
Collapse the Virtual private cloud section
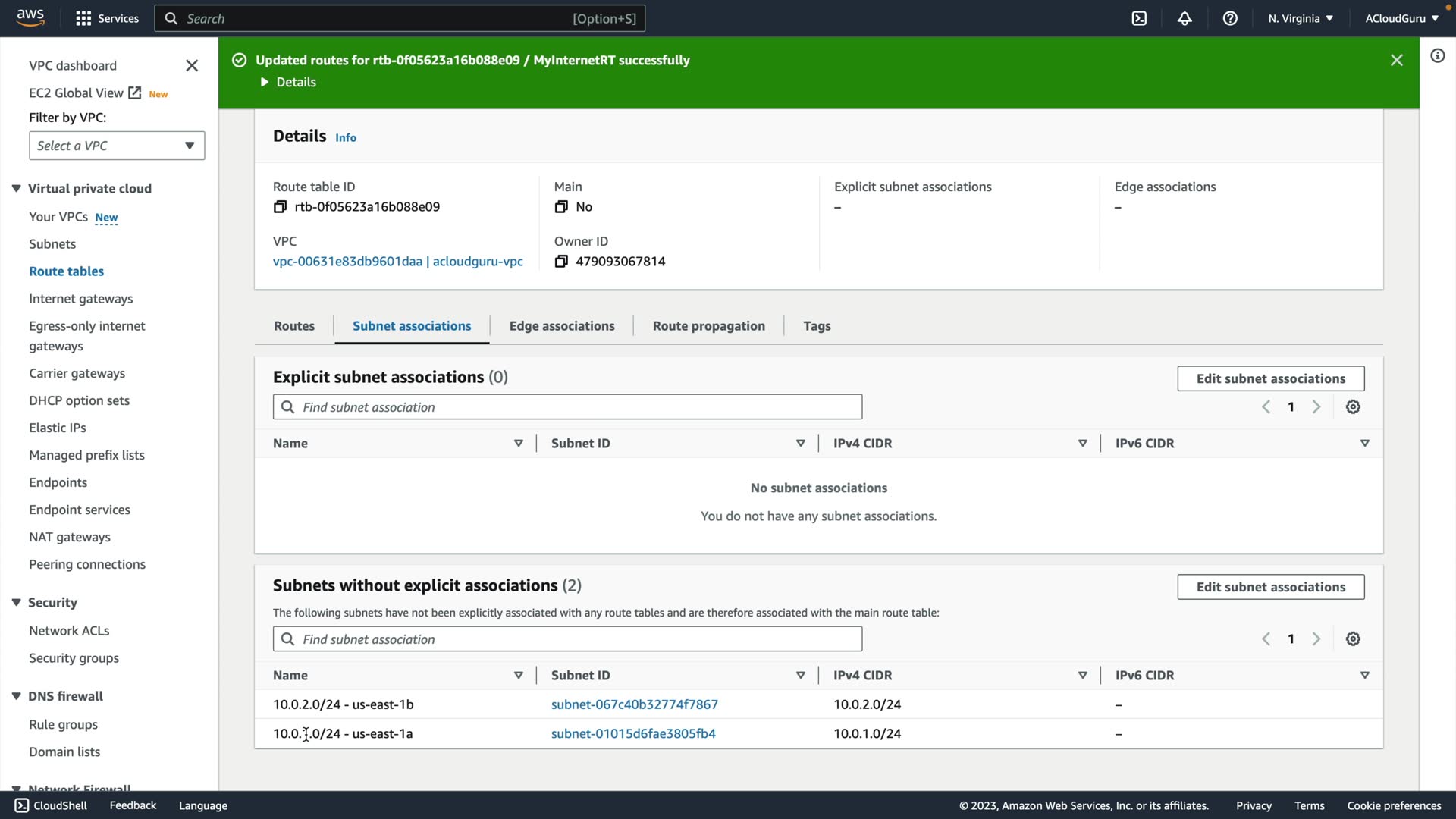(x=16, y=188)
